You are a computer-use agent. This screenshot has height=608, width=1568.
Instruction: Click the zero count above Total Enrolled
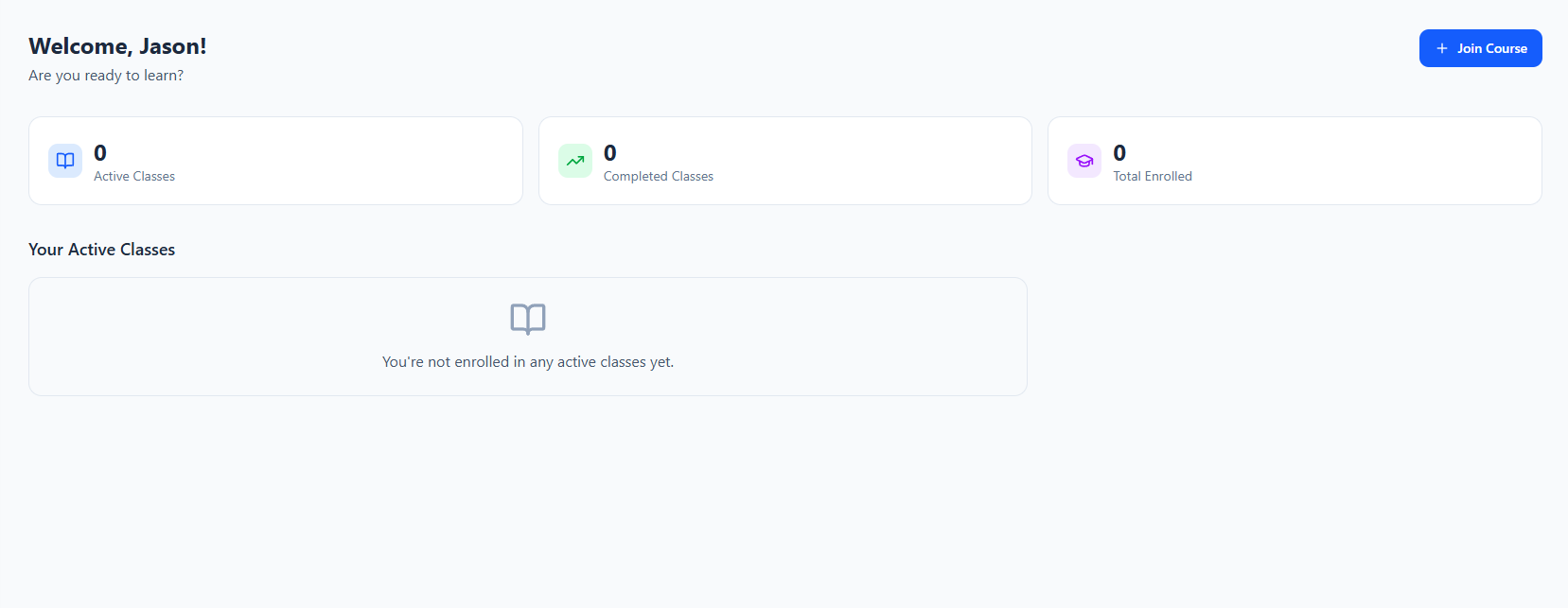click(1119, 153)
